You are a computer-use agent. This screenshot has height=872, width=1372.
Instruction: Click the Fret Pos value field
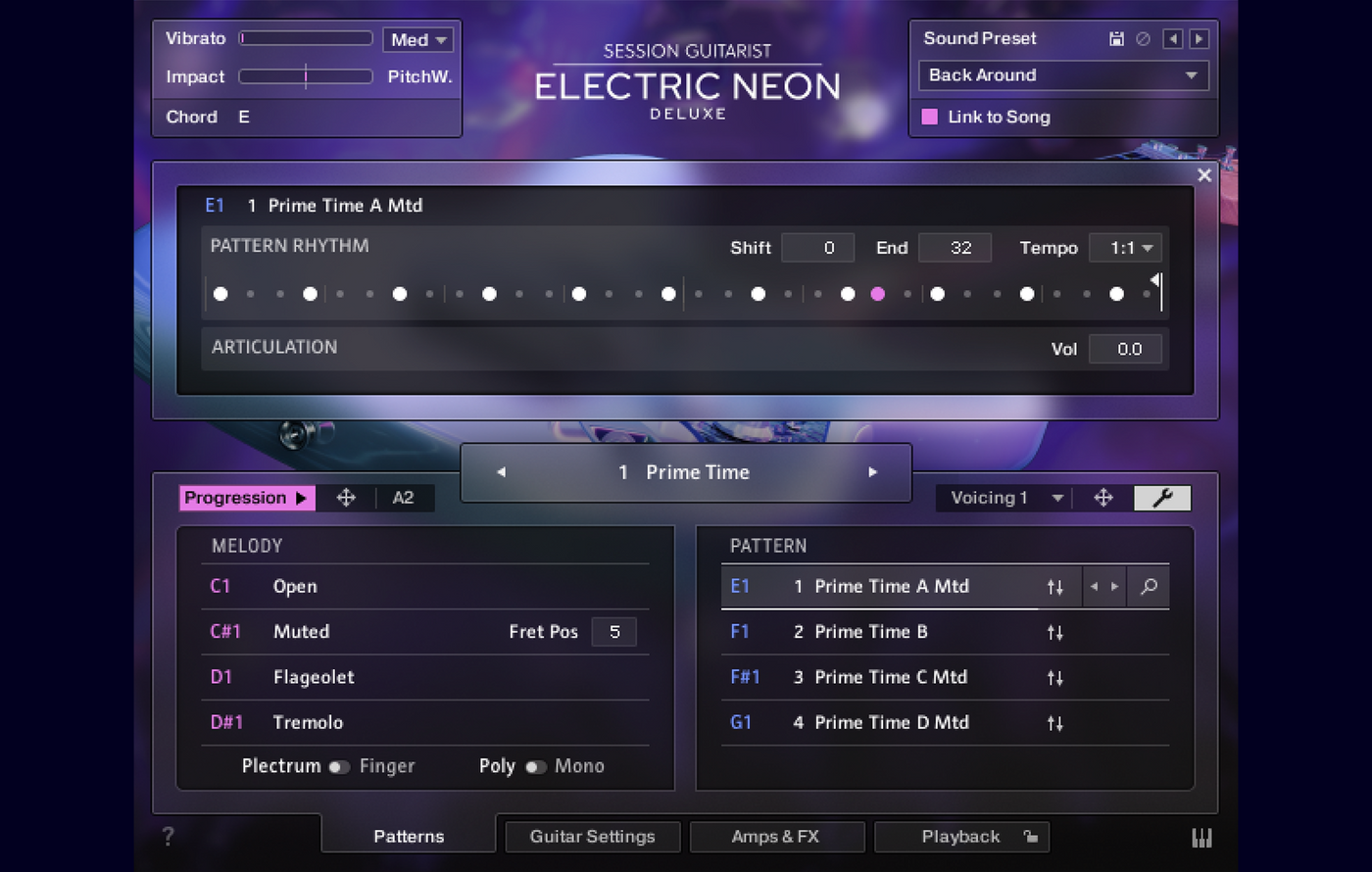pos(614,632)
